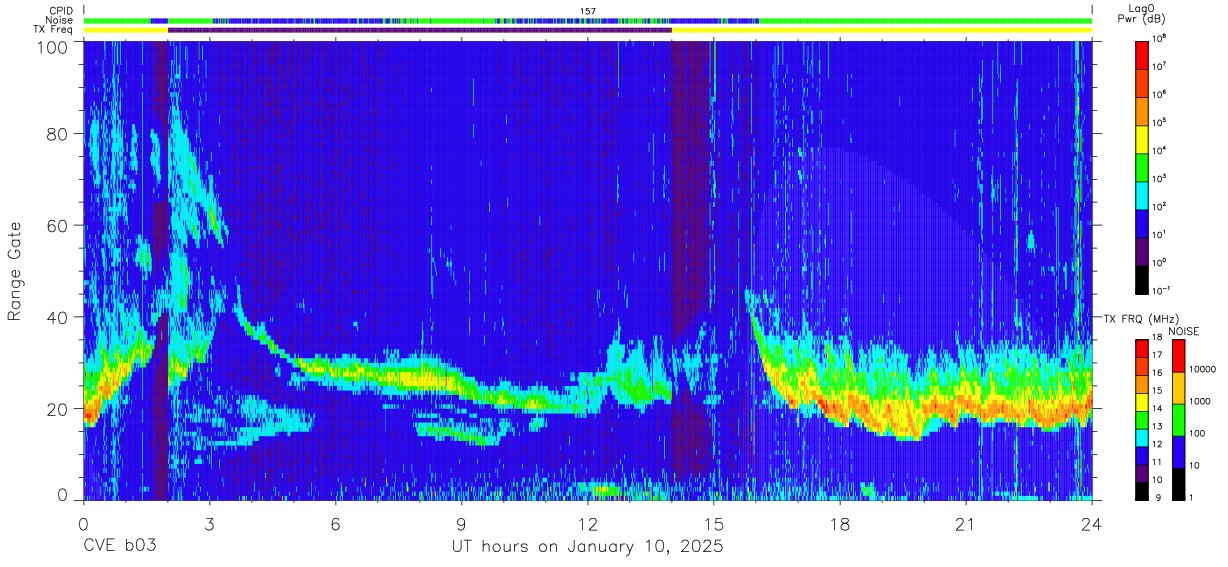Image resolution: width=1228 pixels, height=567 pixels.
Task: Click the UT hour 24 tick label
Action: coord(1091,524)
